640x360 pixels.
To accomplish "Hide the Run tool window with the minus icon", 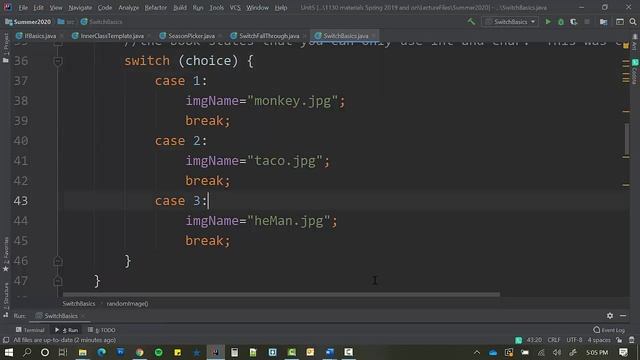I will click(623, 316).
